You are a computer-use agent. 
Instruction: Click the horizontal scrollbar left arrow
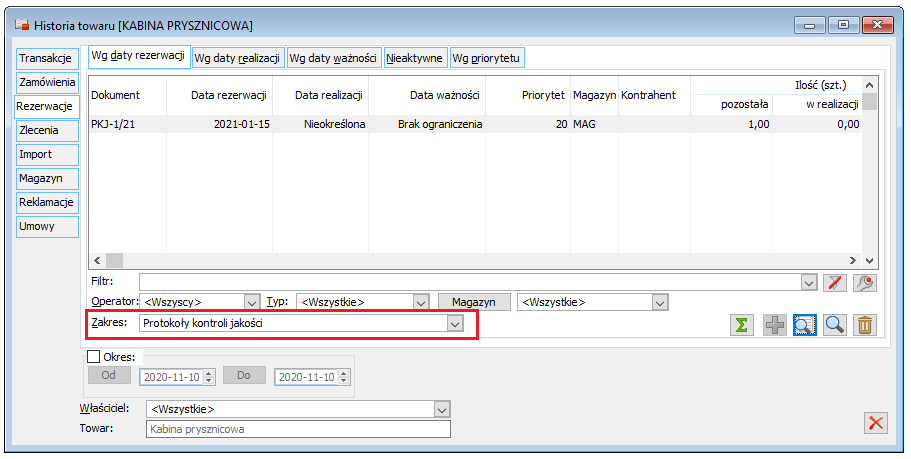coord(97,261)
